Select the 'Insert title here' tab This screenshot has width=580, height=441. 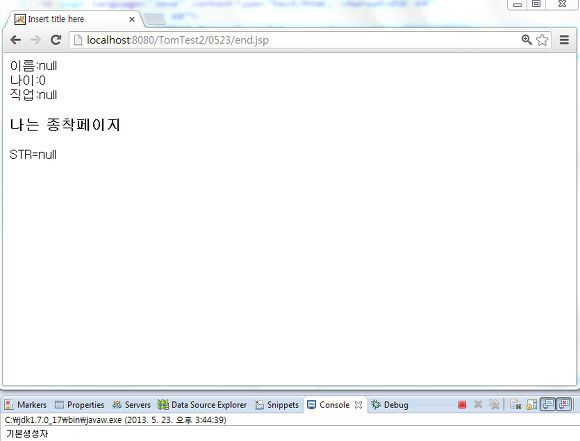[74, 19]
